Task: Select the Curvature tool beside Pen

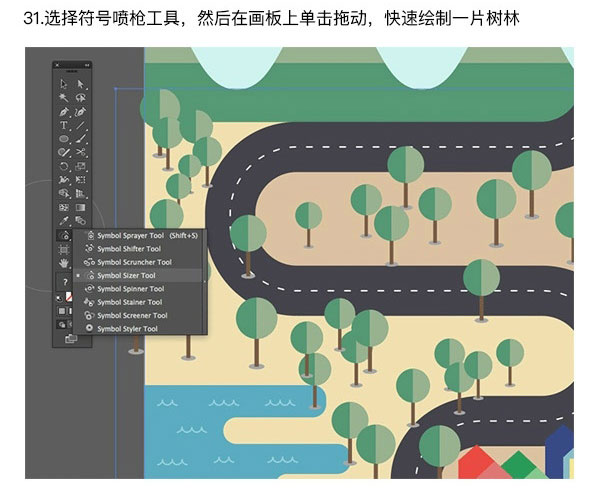Action: tap(80, 112)
